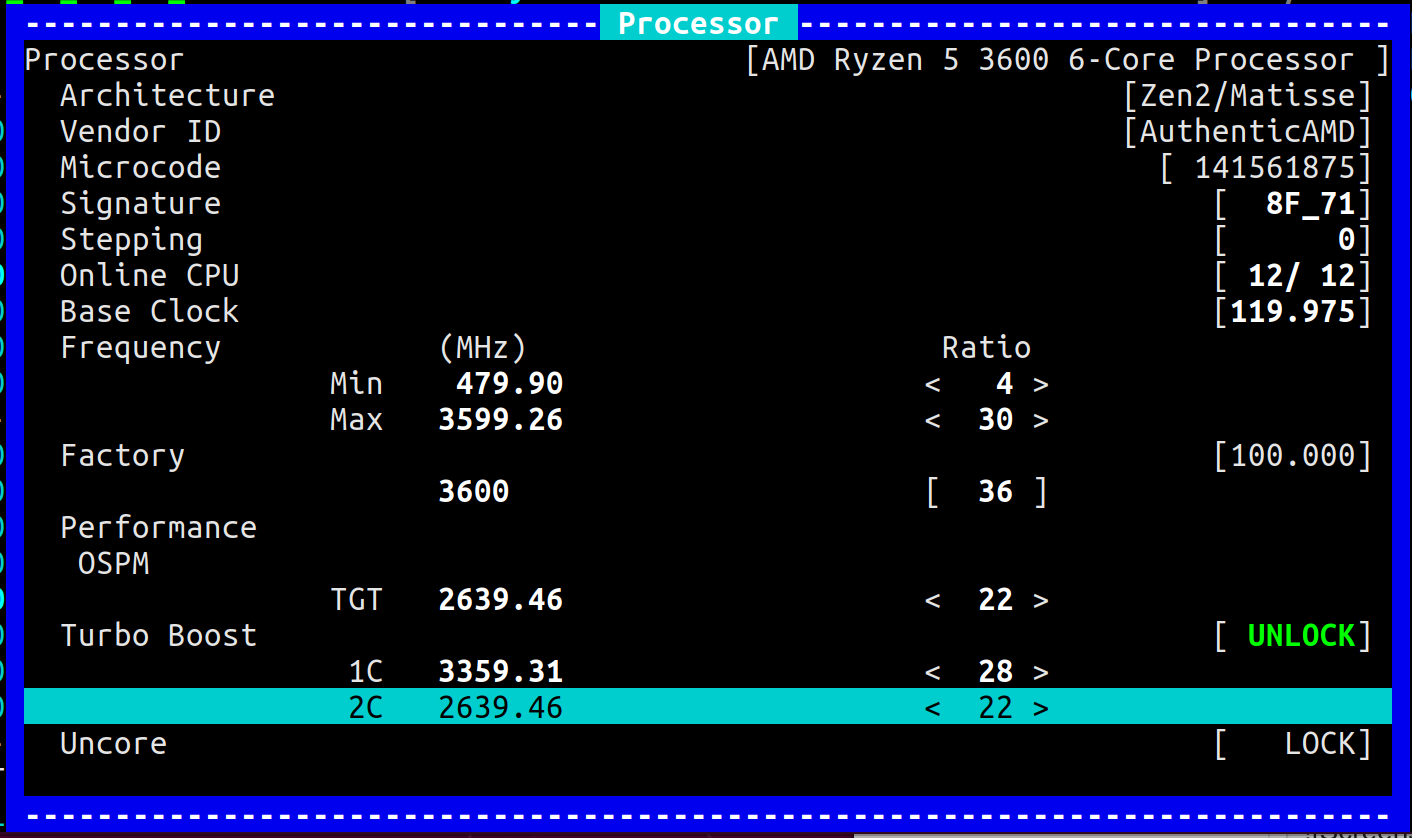Click the Zen2/Matisse architecture value
Viewport: 1412px width, 838px height.
1247,96
